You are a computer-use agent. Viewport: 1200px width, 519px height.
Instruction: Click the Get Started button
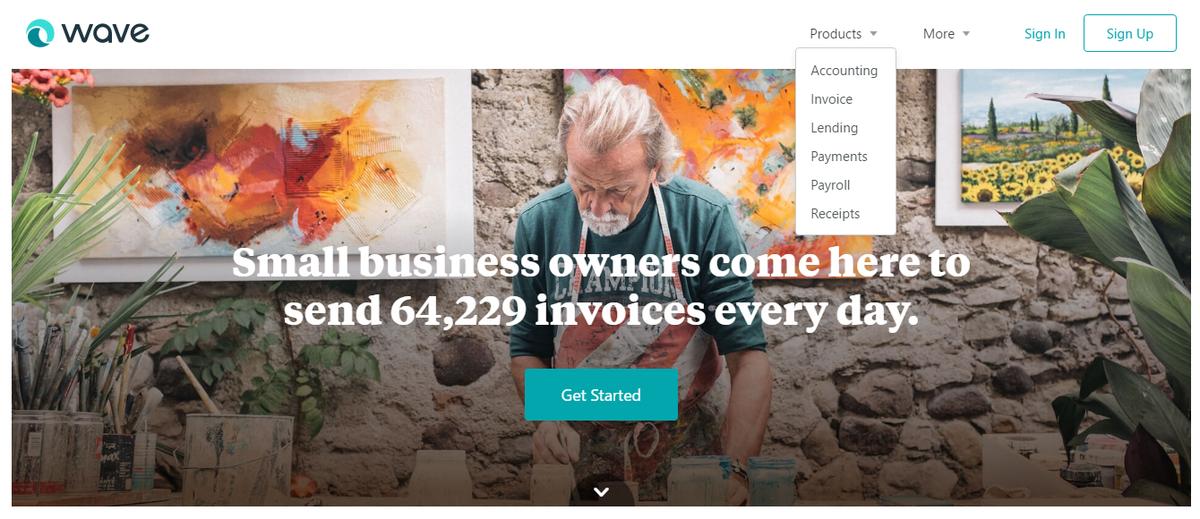coord(601,395)
